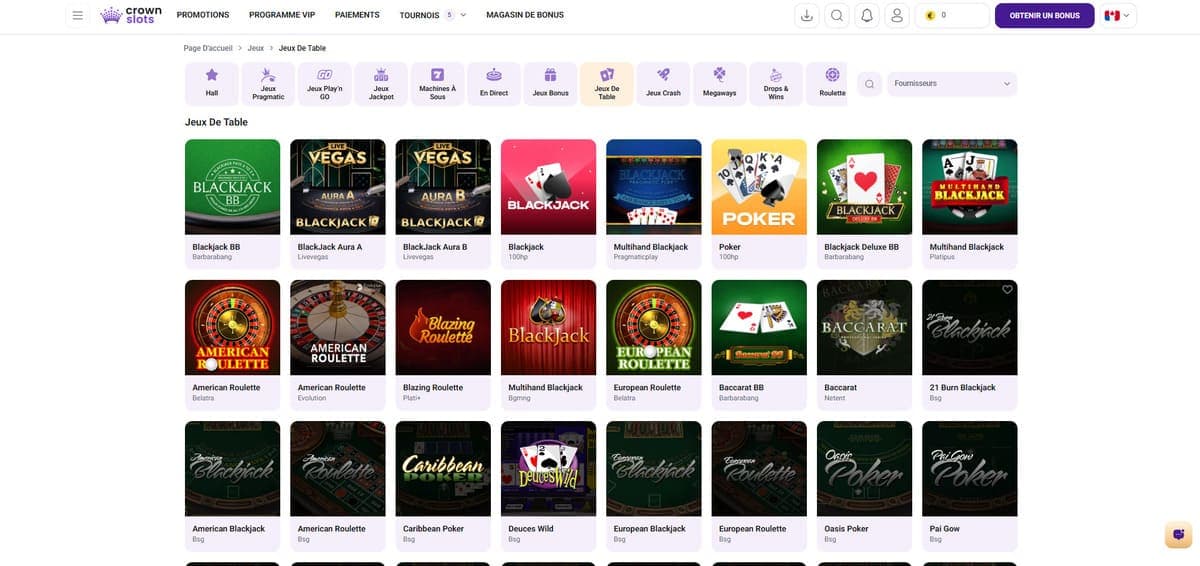Select the Machines À Sous category
1200x566 pixels.
437,84
